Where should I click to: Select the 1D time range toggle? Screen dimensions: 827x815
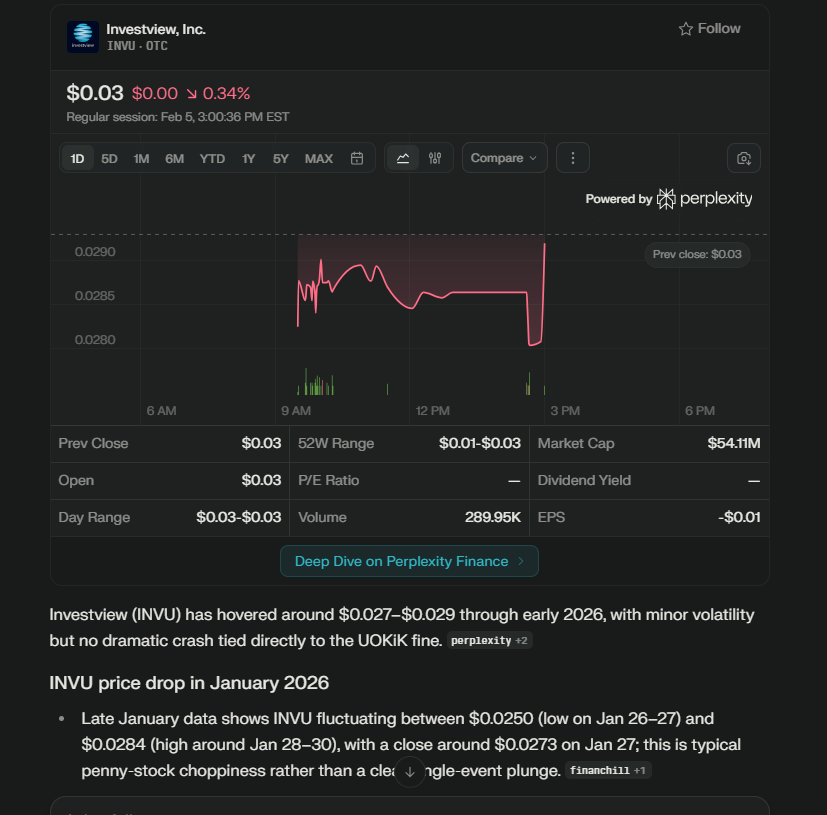pos(77,158)
